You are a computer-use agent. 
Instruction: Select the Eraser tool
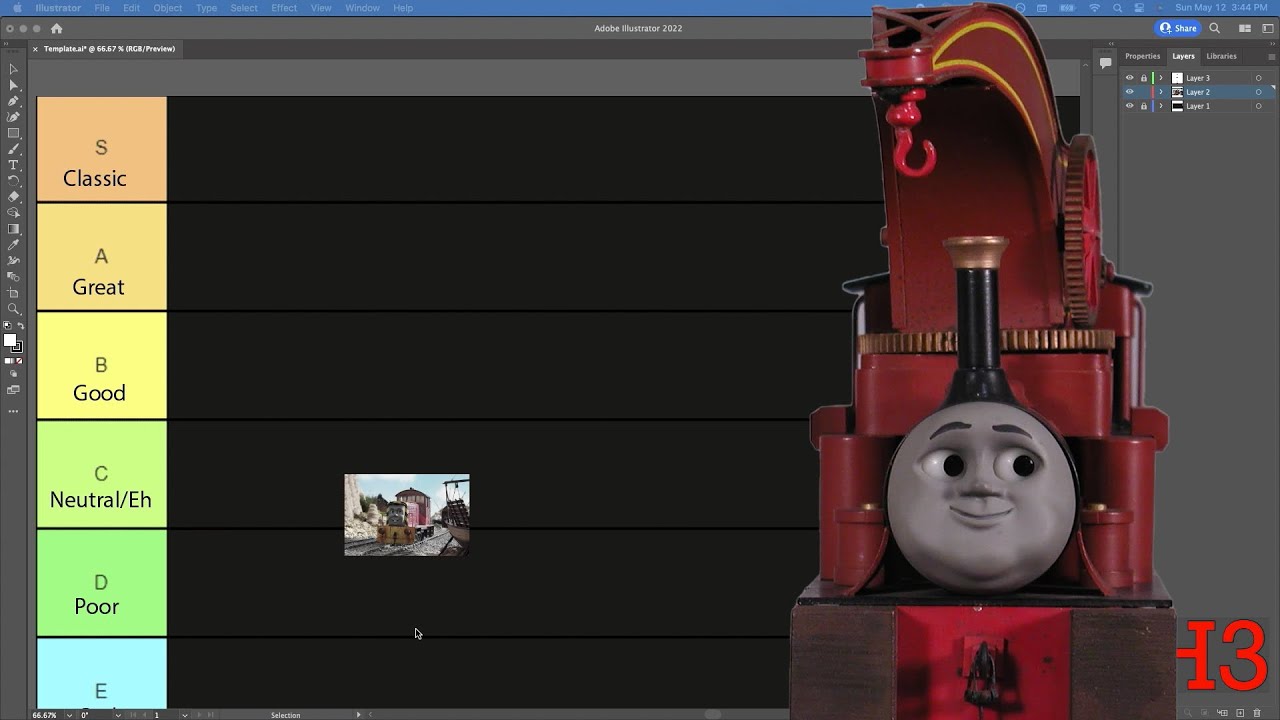[x=13, y=197]
